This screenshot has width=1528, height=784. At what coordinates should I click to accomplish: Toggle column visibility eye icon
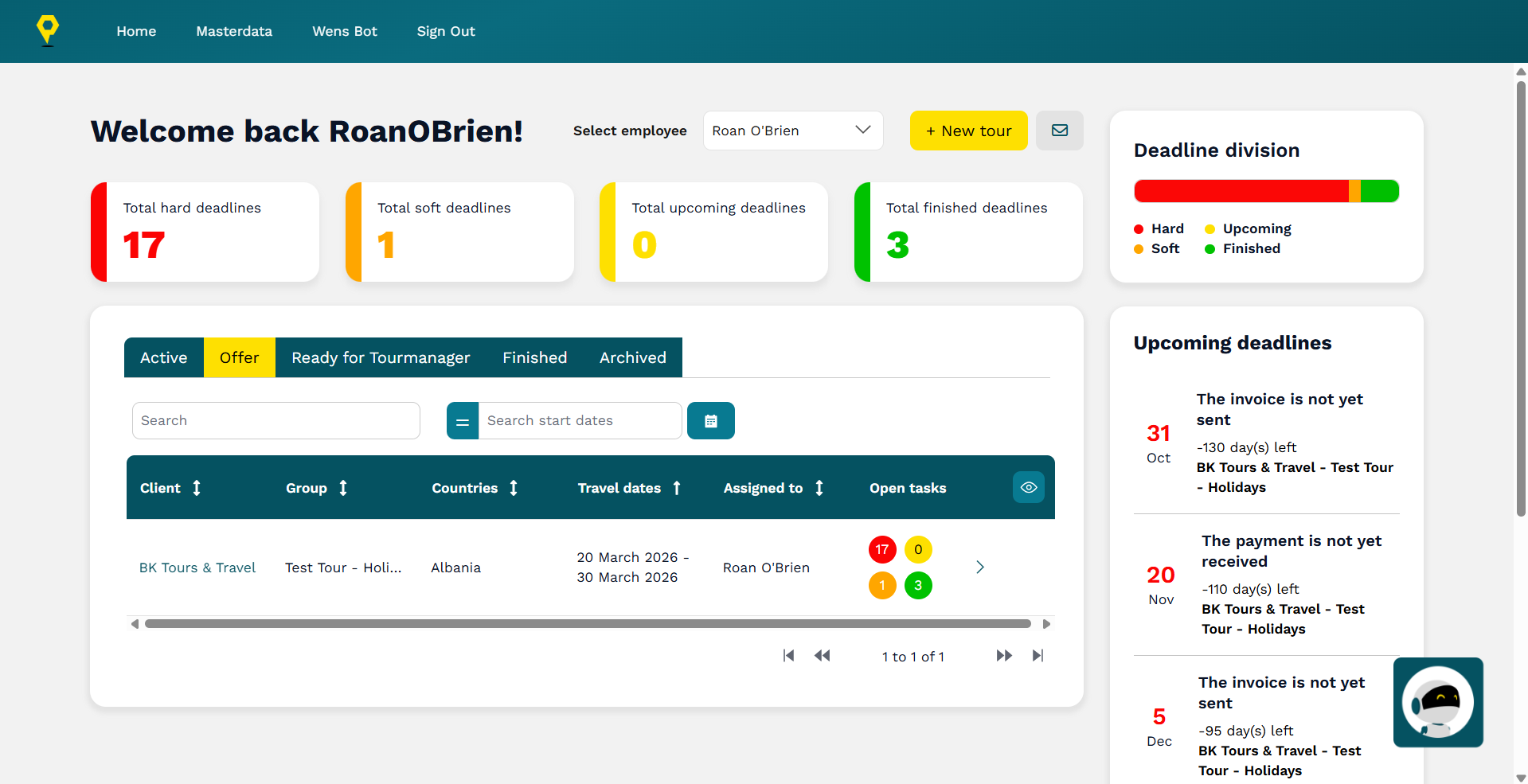[x=1029, y=487]
